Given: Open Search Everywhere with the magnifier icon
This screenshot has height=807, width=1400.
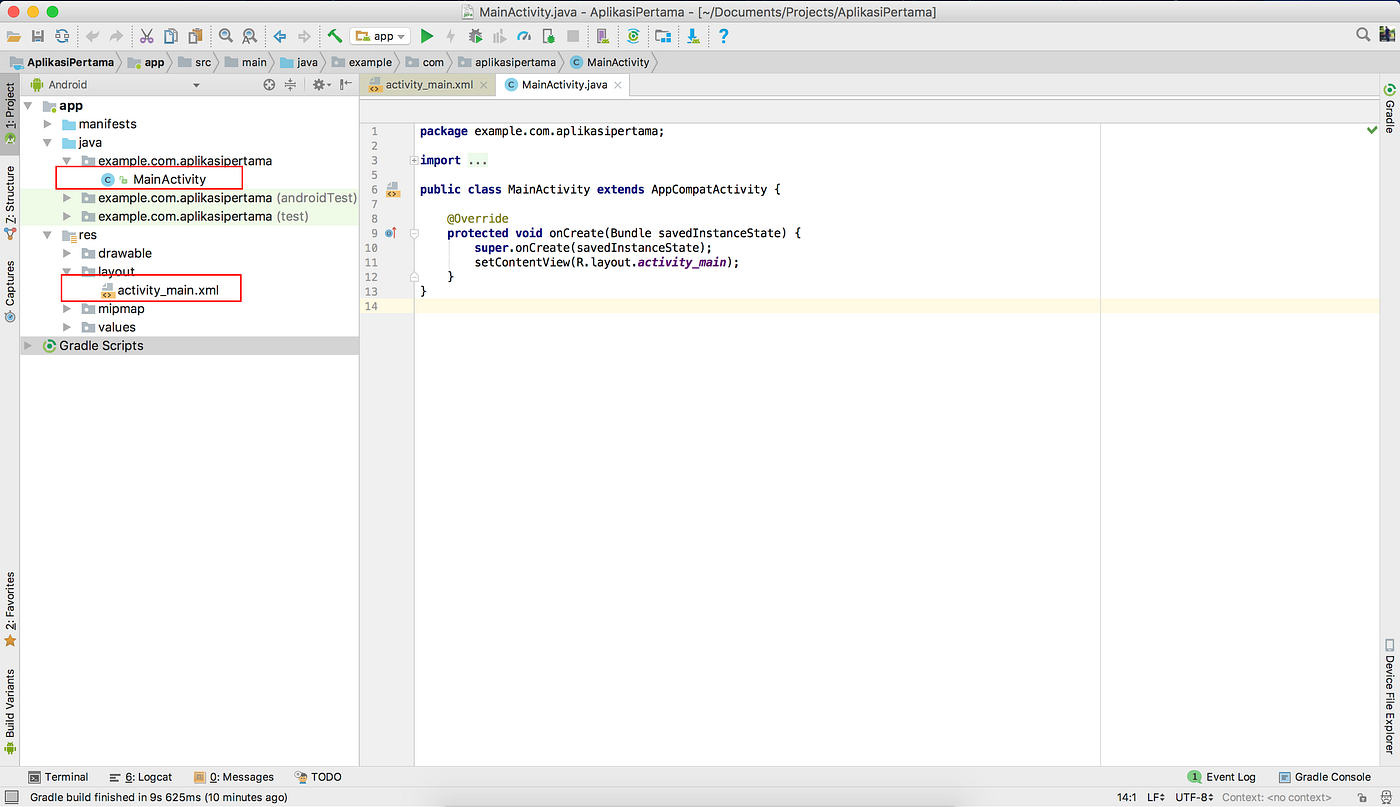Looking at the screenshot, I should coord(1362,34).
